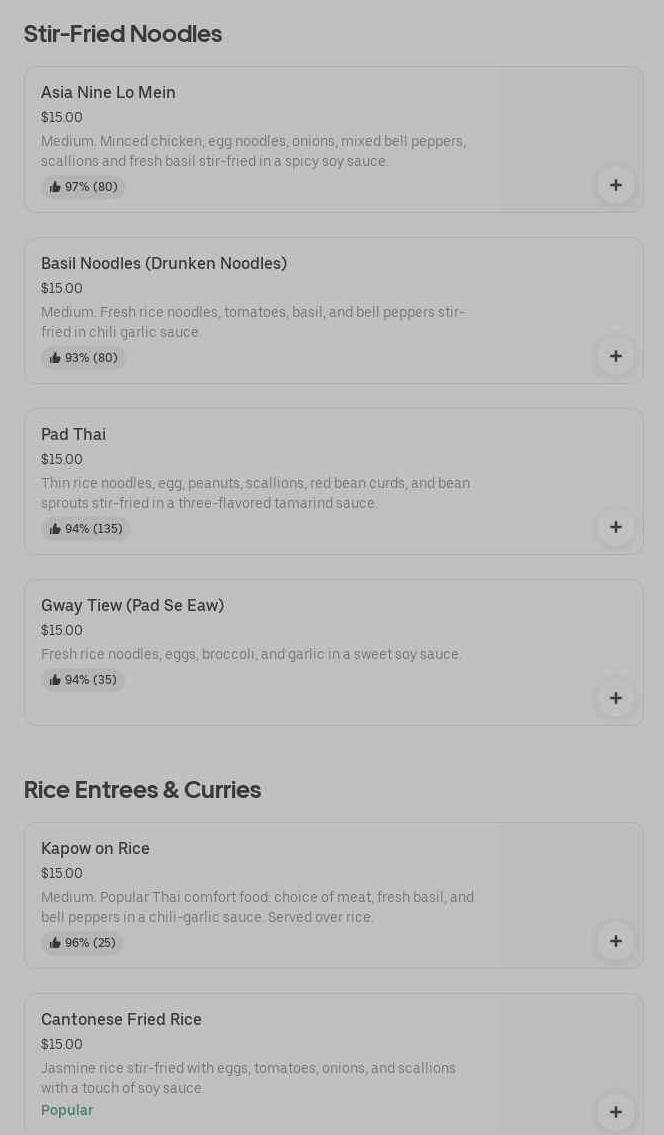Open Asia Nine Lo Mein item title
The height and width of the screenshot is (1135, 664).
click(108, 93)
